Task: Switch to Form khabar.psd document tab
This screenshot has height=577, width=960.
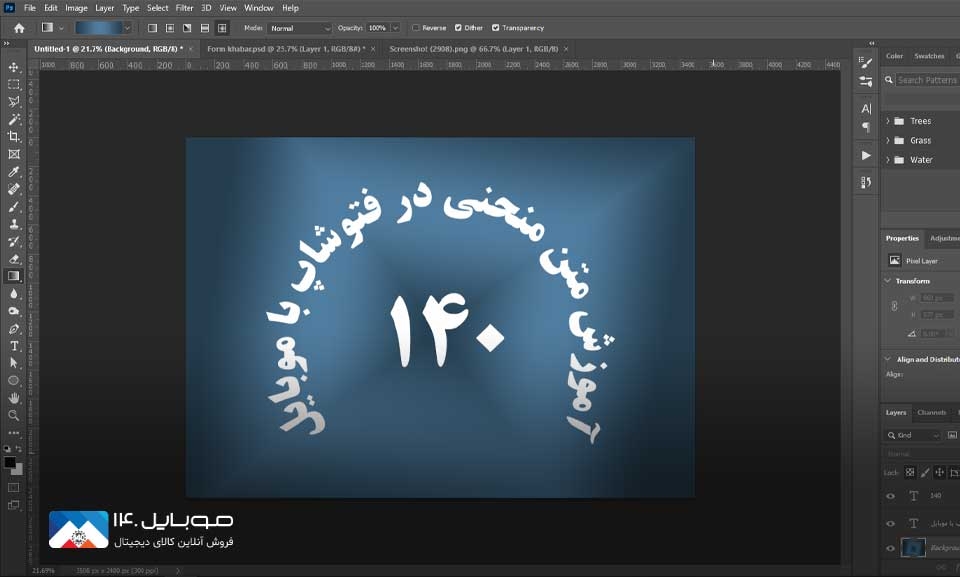Action: point(285,49)
